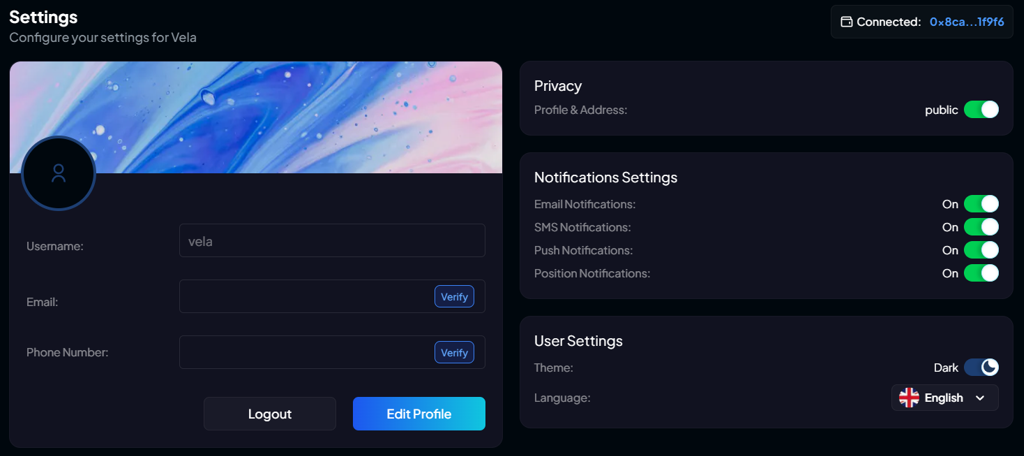Turn off SMS Notifications
Image resolution: width=1024 pixels, height=456 pixels.
point(981,227)
